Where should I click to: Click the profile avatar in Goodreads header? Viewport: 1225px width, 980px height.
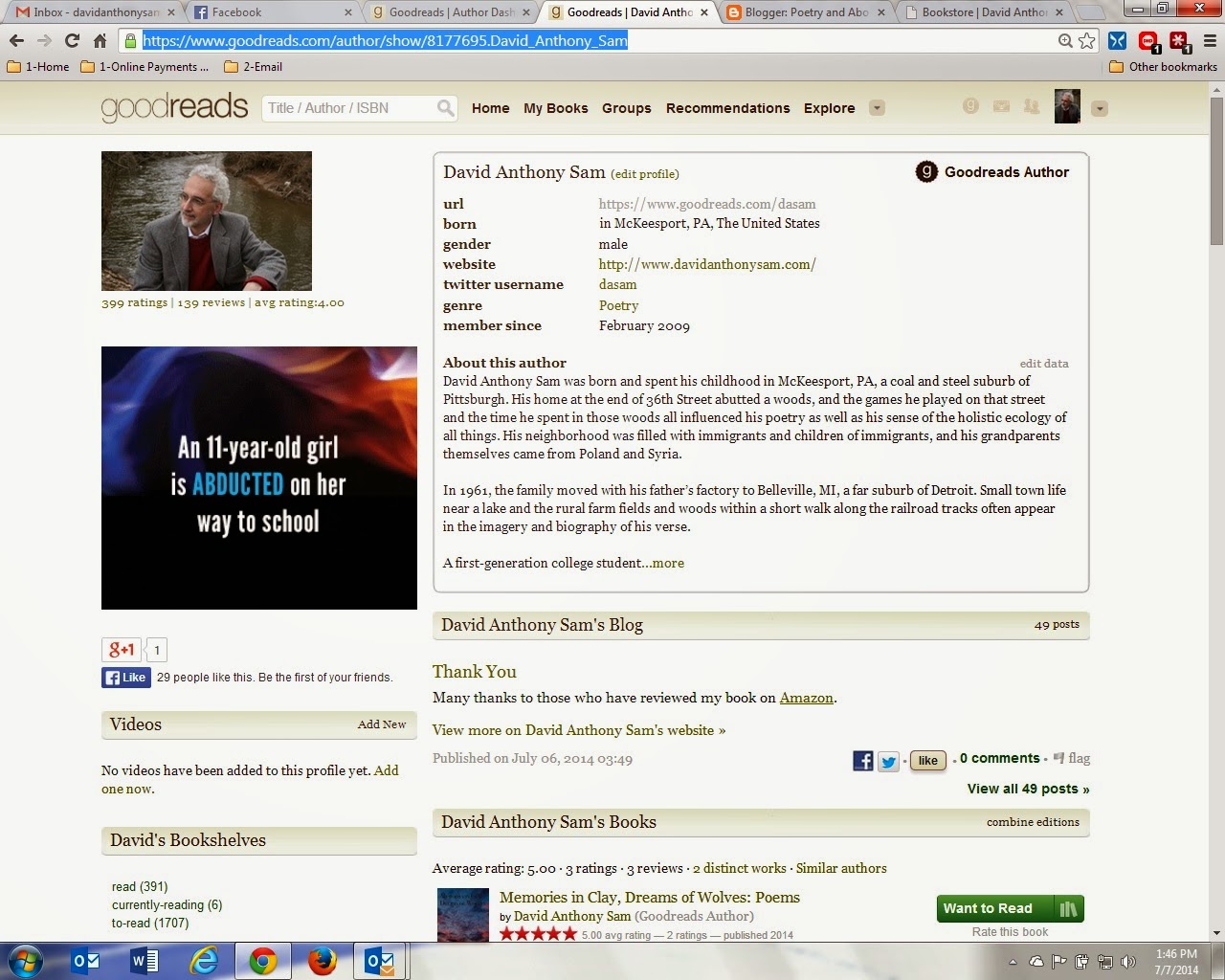[x=1067, y=107]
